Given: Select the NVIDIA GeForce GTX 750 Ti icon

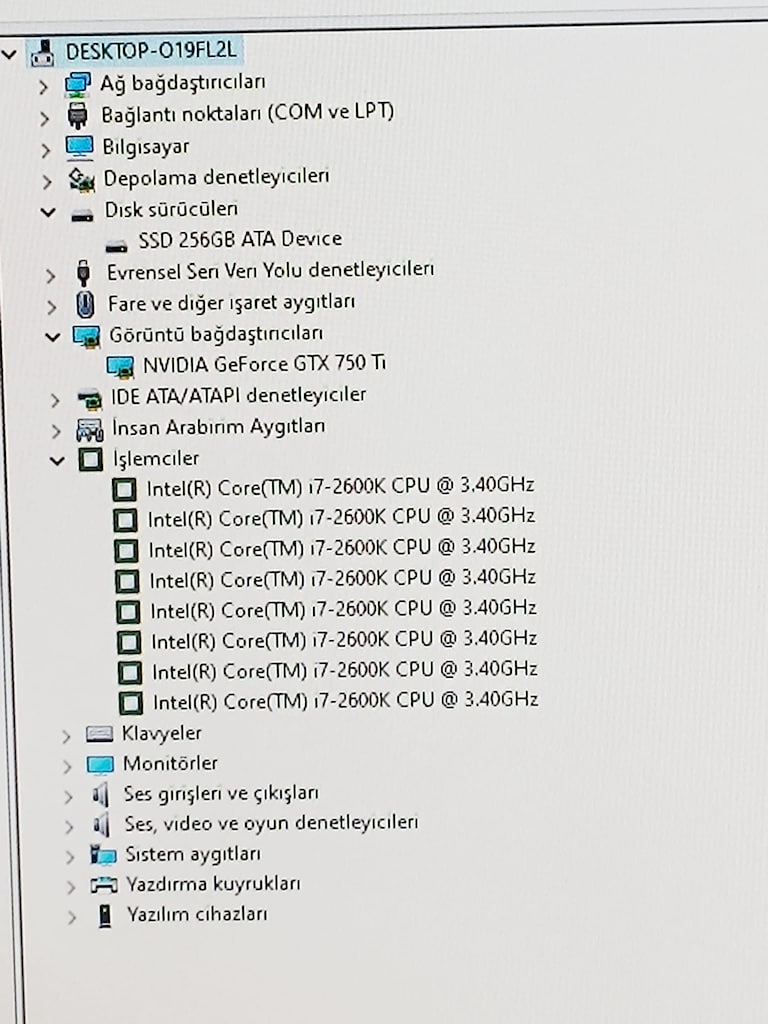Looking at the screenshot, I should (120, 366).
